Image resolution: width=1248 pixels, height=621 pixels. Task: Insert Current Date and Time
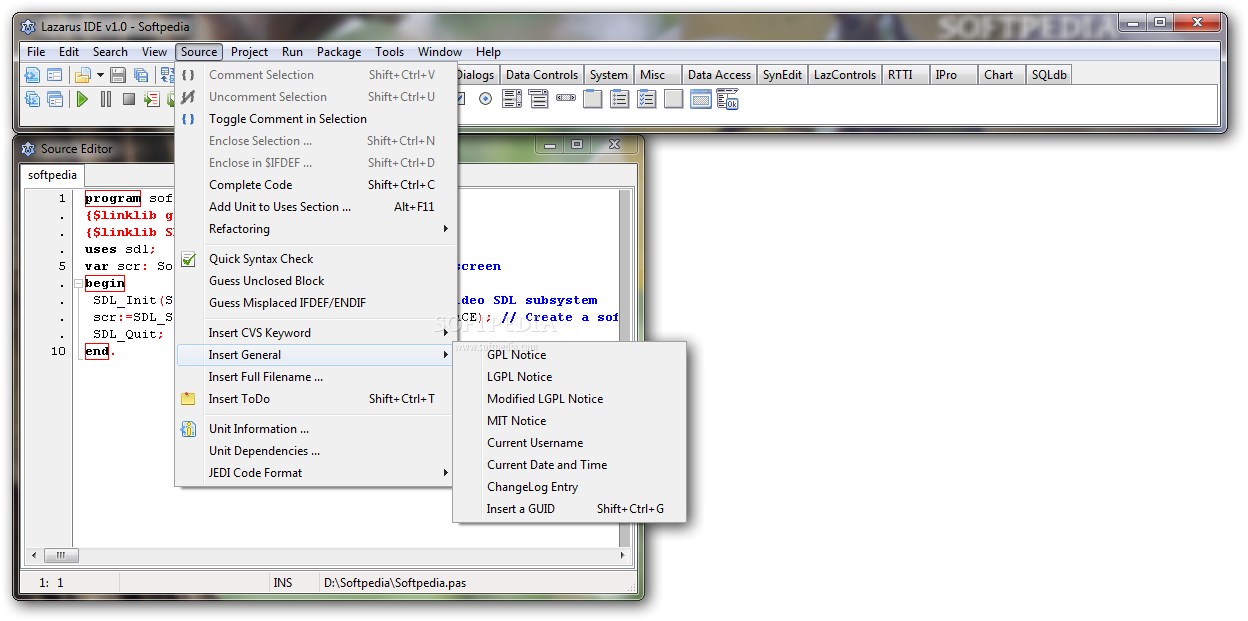coord(570,465)
